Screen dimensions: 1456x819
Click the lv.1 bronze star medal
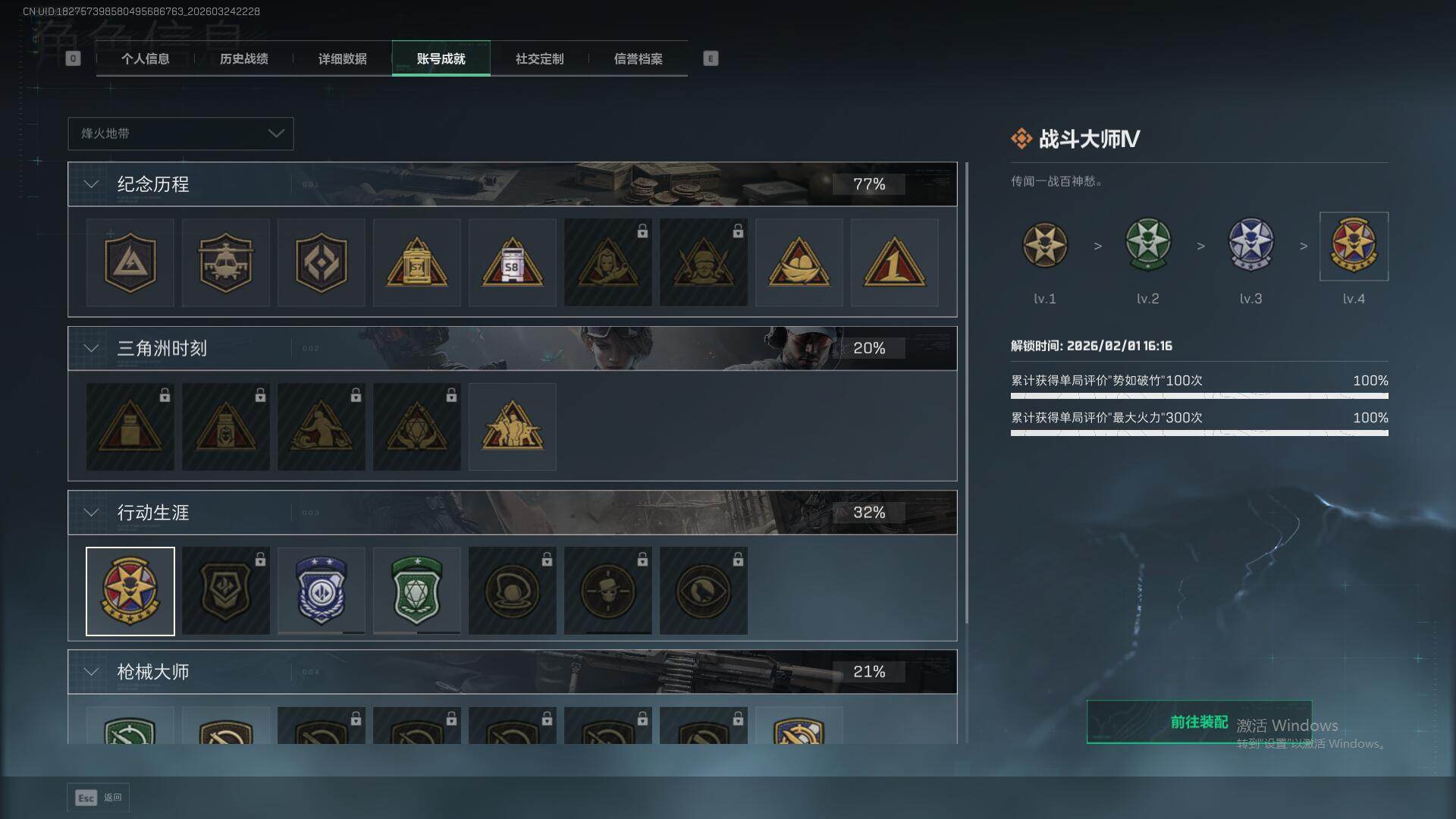1044,245
